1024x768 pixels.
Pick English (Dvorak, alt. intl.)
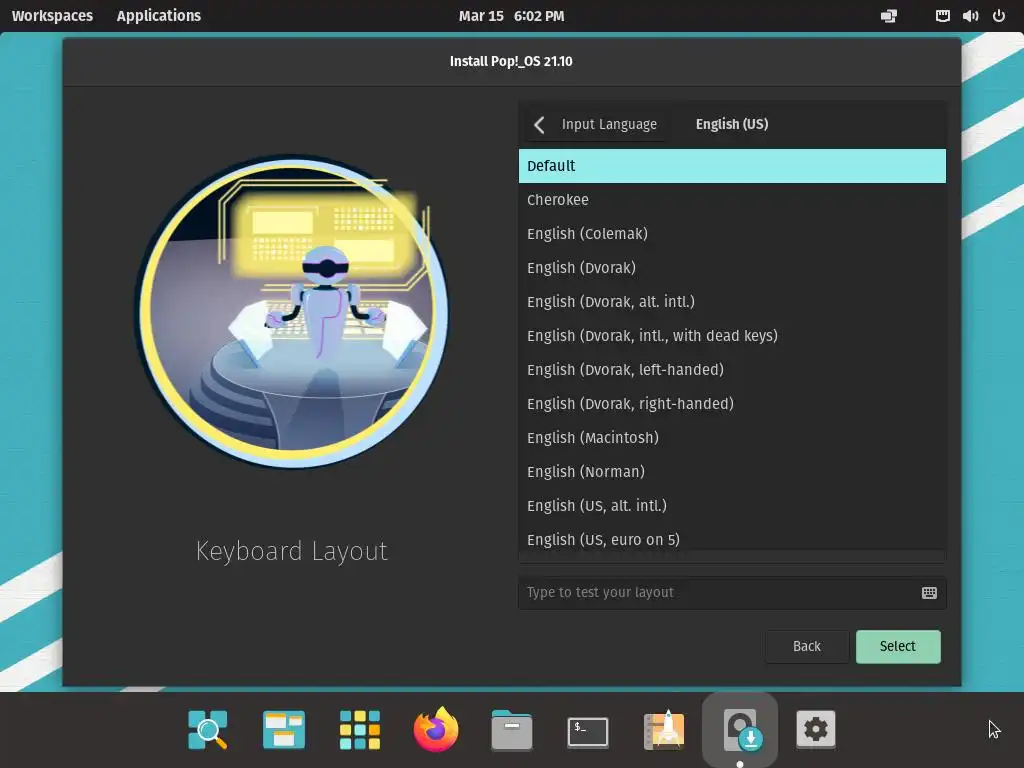(732, 302)
